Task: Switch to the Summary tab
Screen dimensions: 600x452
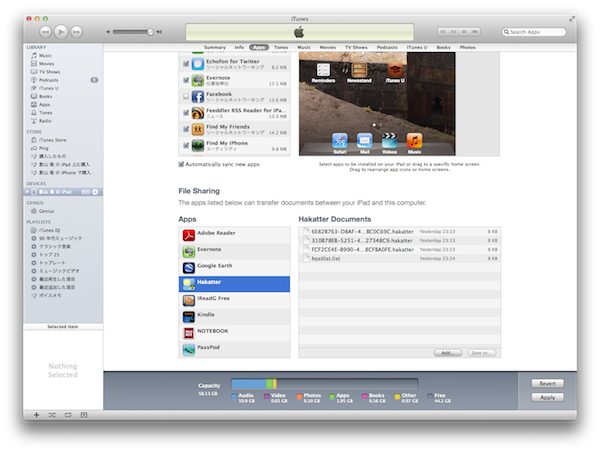Action: tap(215, 47)
